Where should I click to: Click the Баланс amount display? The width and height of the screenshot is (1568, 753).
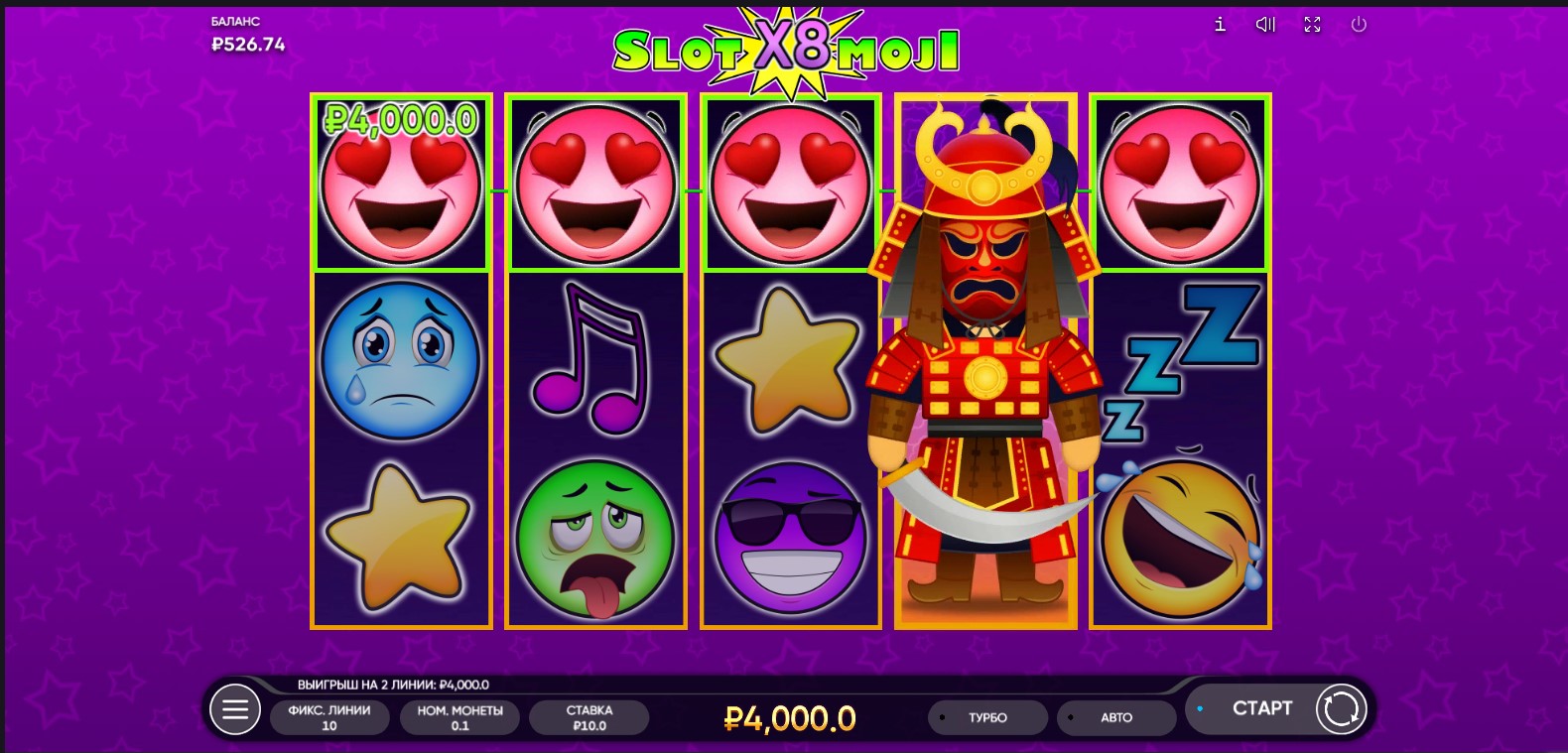point(248,45)
